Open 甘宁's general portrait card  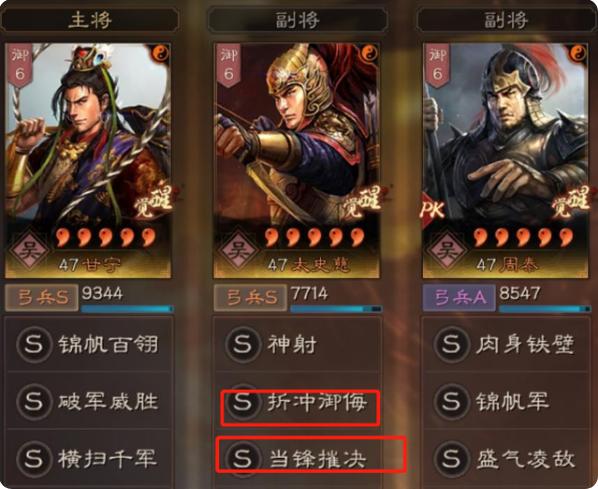pos(88,160)
